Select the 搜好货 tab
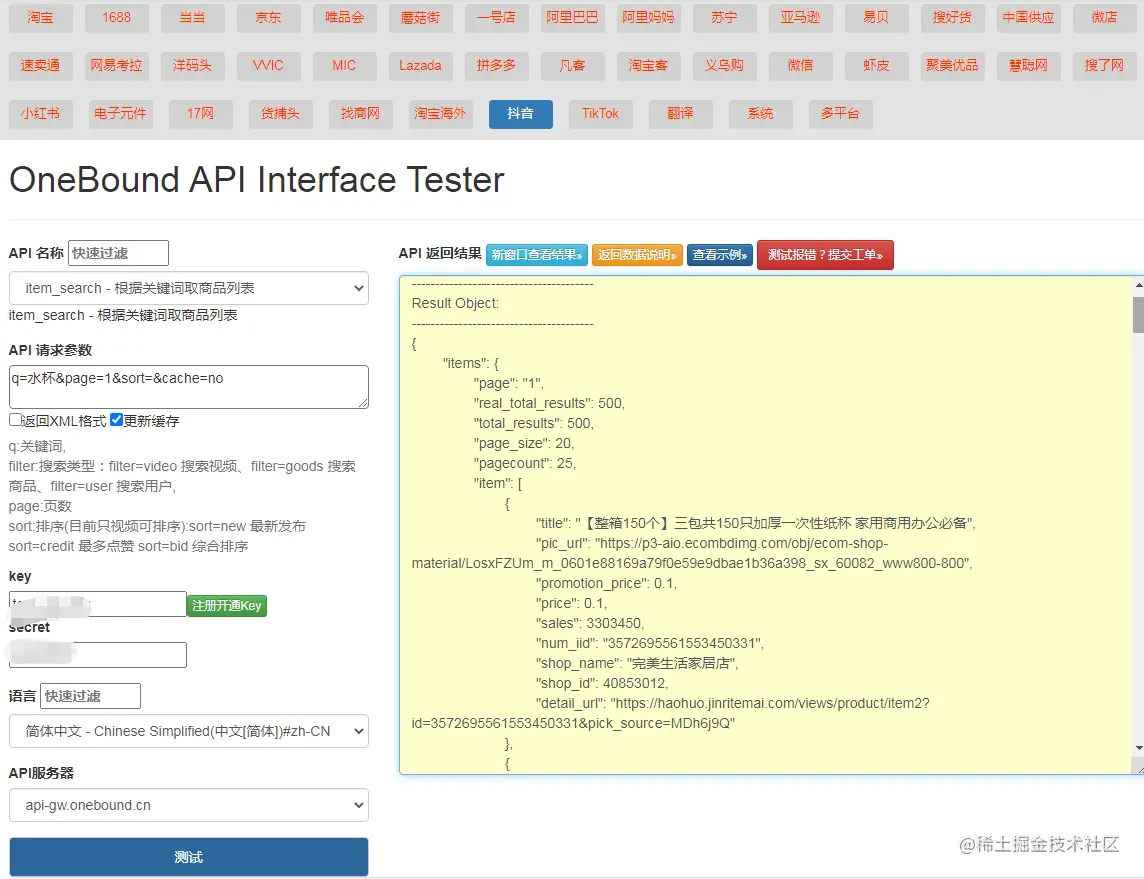Screen dimensions: 1144x879 (952, 18)
